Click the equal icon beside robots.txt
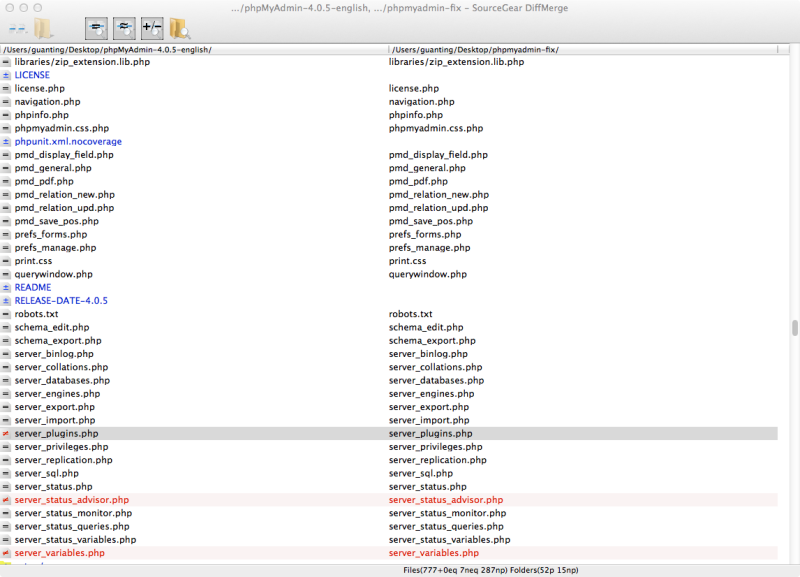The height and width of the screenshot is (577, 800). [x=6, y=314]
